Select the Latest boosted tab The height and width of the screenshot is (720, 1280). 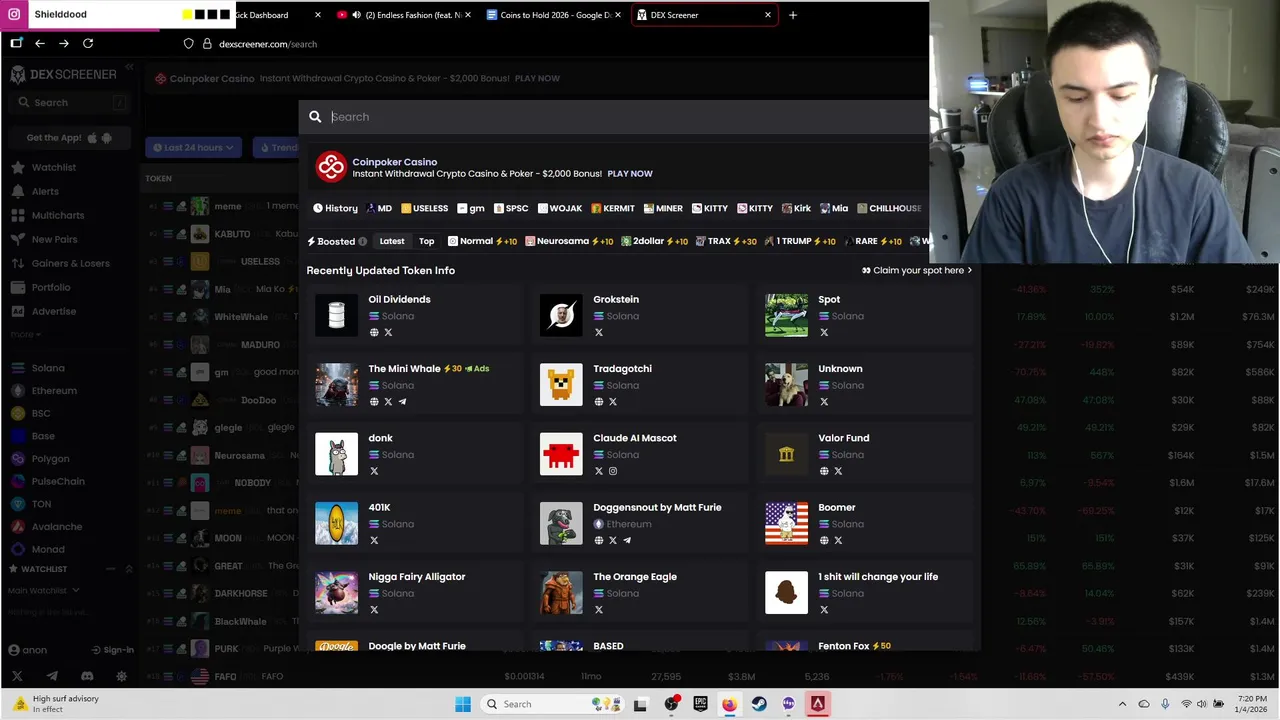[x=392, y=241]
